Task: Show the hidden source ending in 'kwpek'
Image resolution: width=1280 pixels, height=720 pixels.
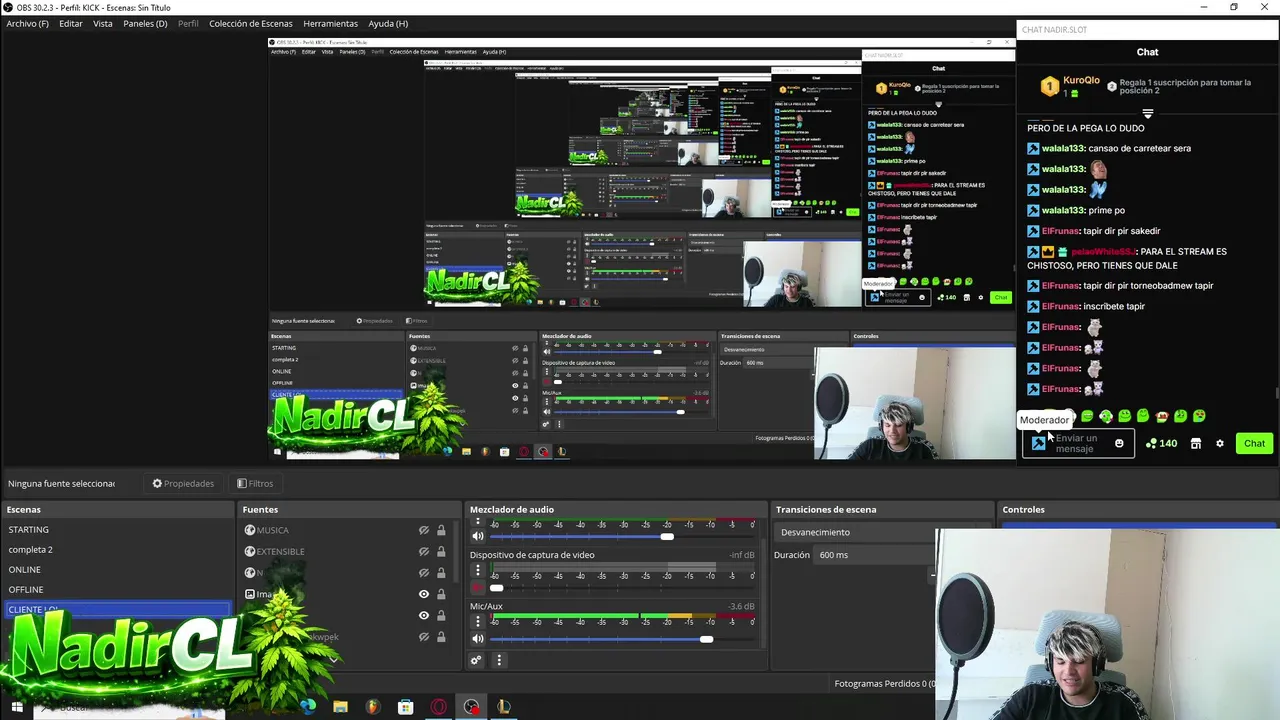Action: click(x=424, y=637)
